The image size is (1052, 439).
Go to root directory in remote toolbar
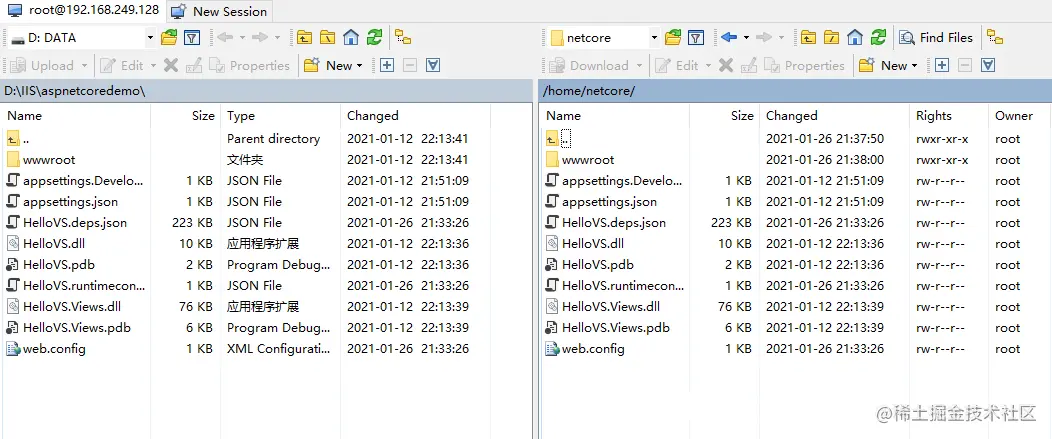[831, 38]
